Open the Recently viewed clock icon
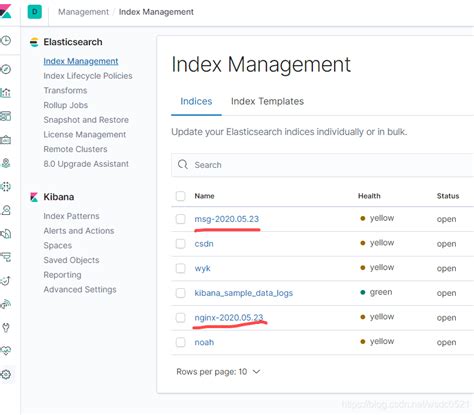 (x=6, y=41)
